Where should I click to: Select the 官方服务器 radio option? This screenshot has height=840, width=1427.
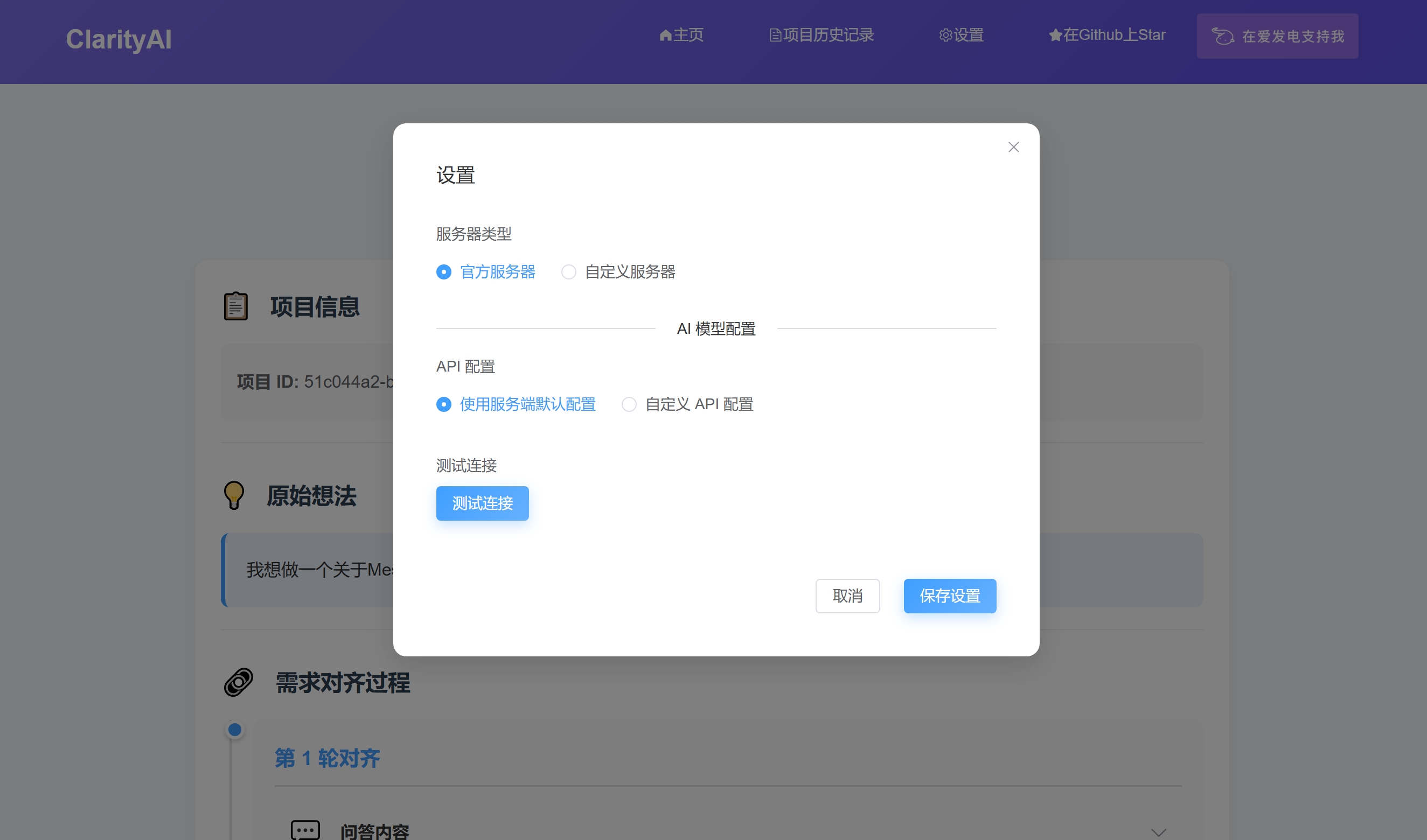[x=485, y=272]
